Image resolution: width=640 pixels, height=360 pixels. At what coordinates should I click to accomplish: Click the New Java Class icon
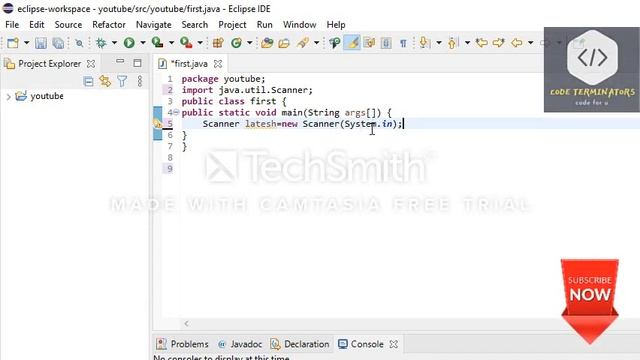click(236, 42)
